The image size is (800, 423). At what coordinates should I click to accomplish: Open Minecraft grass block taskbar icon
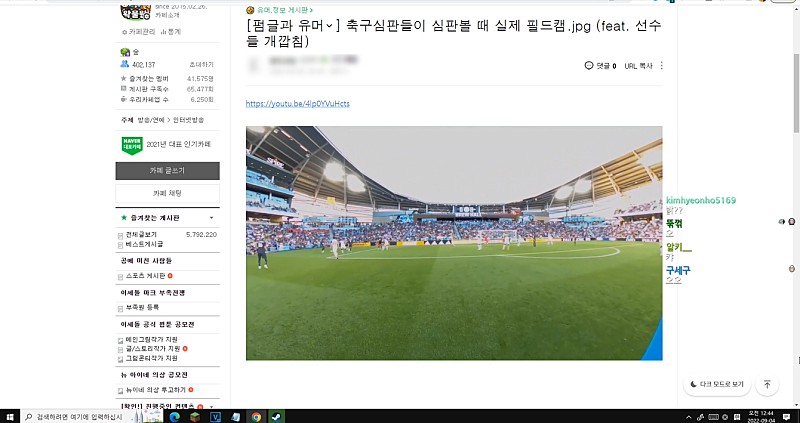[x=195, y=417]
